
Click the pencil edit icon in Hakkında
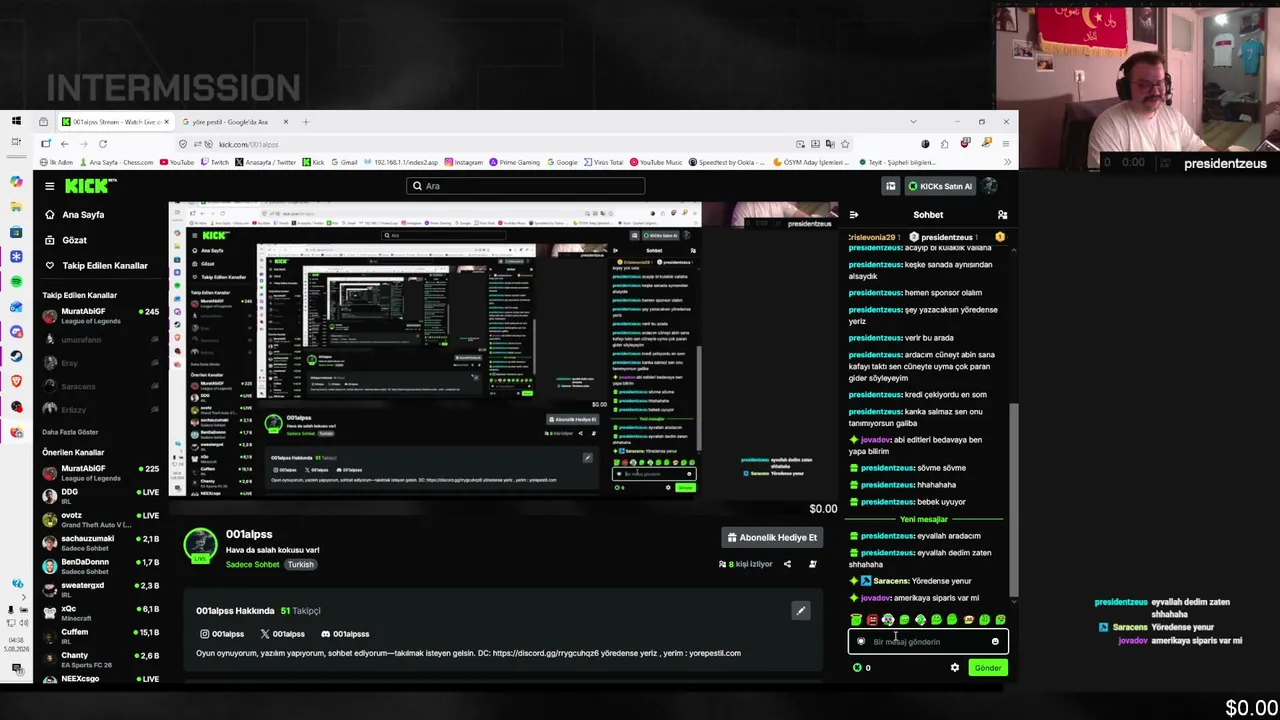pos(800,611)
